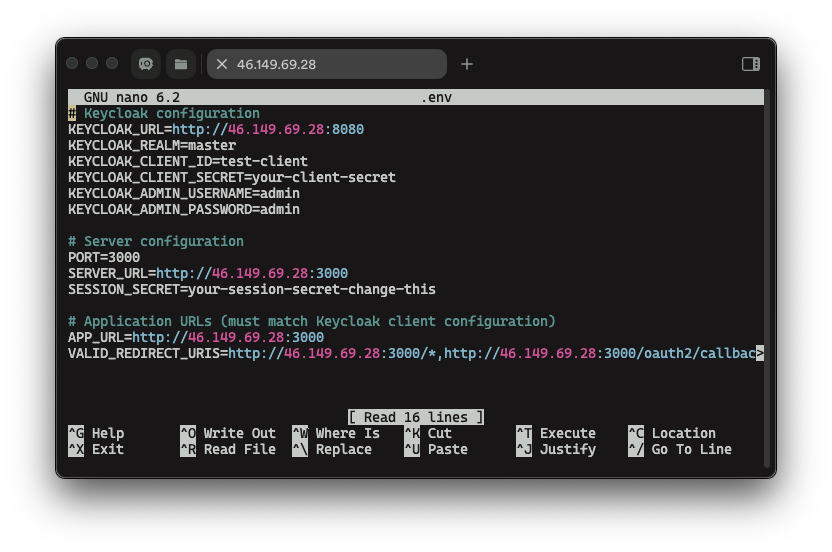The image size is (832, 552).
Task: Click the Server configuration comment
Action: (x=156, y=241)
